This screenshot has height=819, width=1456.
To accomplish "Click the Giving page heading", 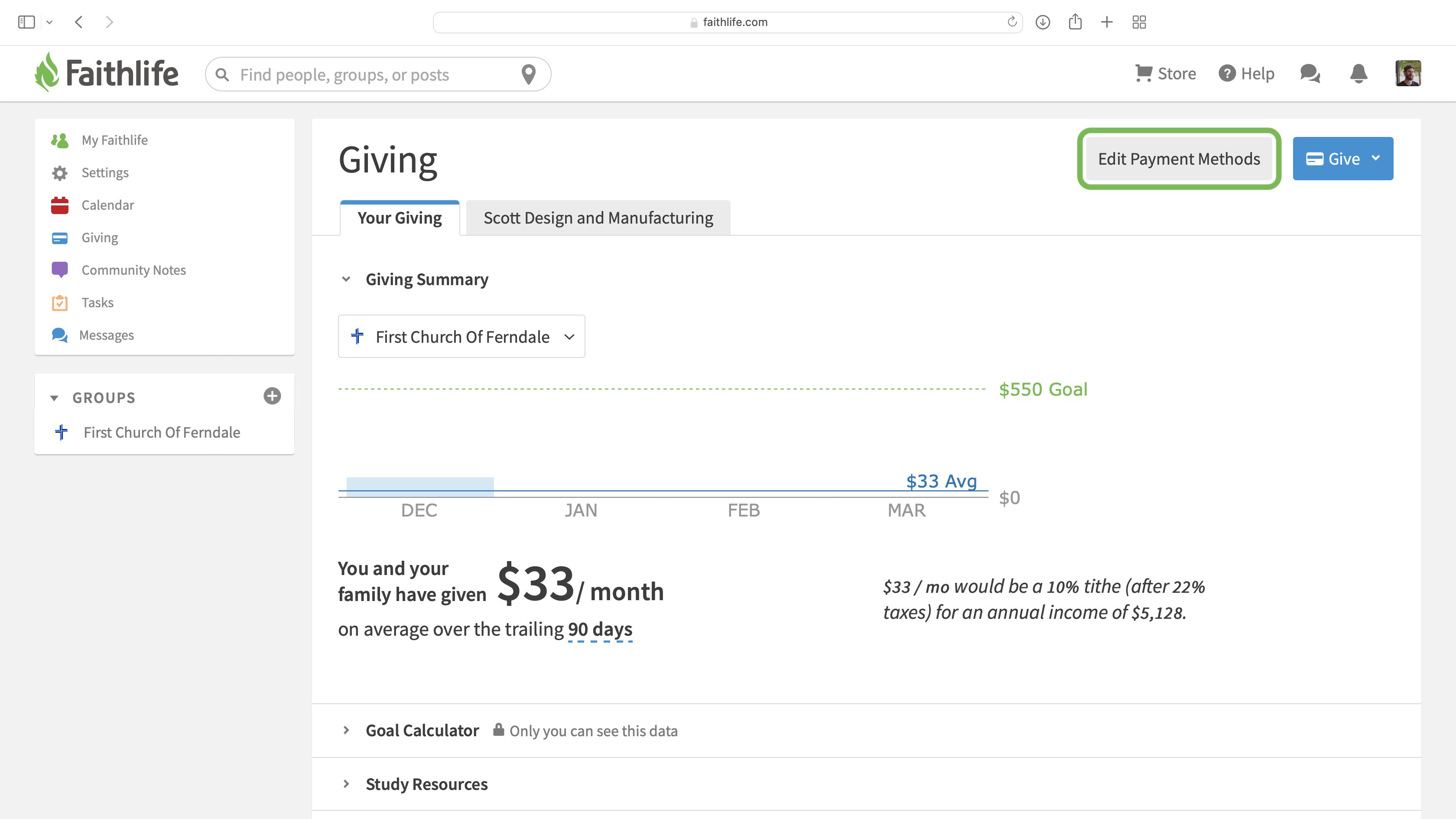I will click(x=388, y=160).
